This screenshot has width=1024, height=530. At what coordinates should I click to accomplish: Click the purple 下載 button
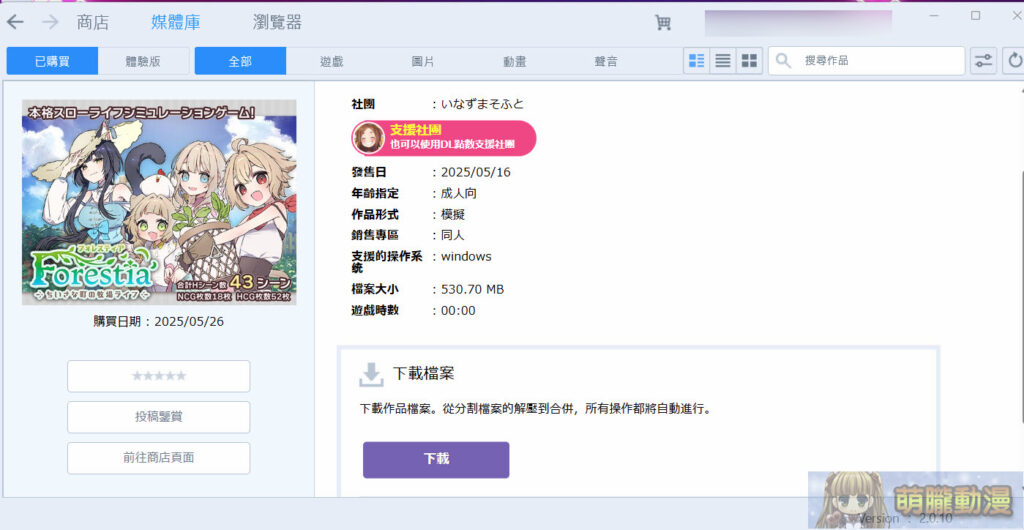(x=436, y=460)
